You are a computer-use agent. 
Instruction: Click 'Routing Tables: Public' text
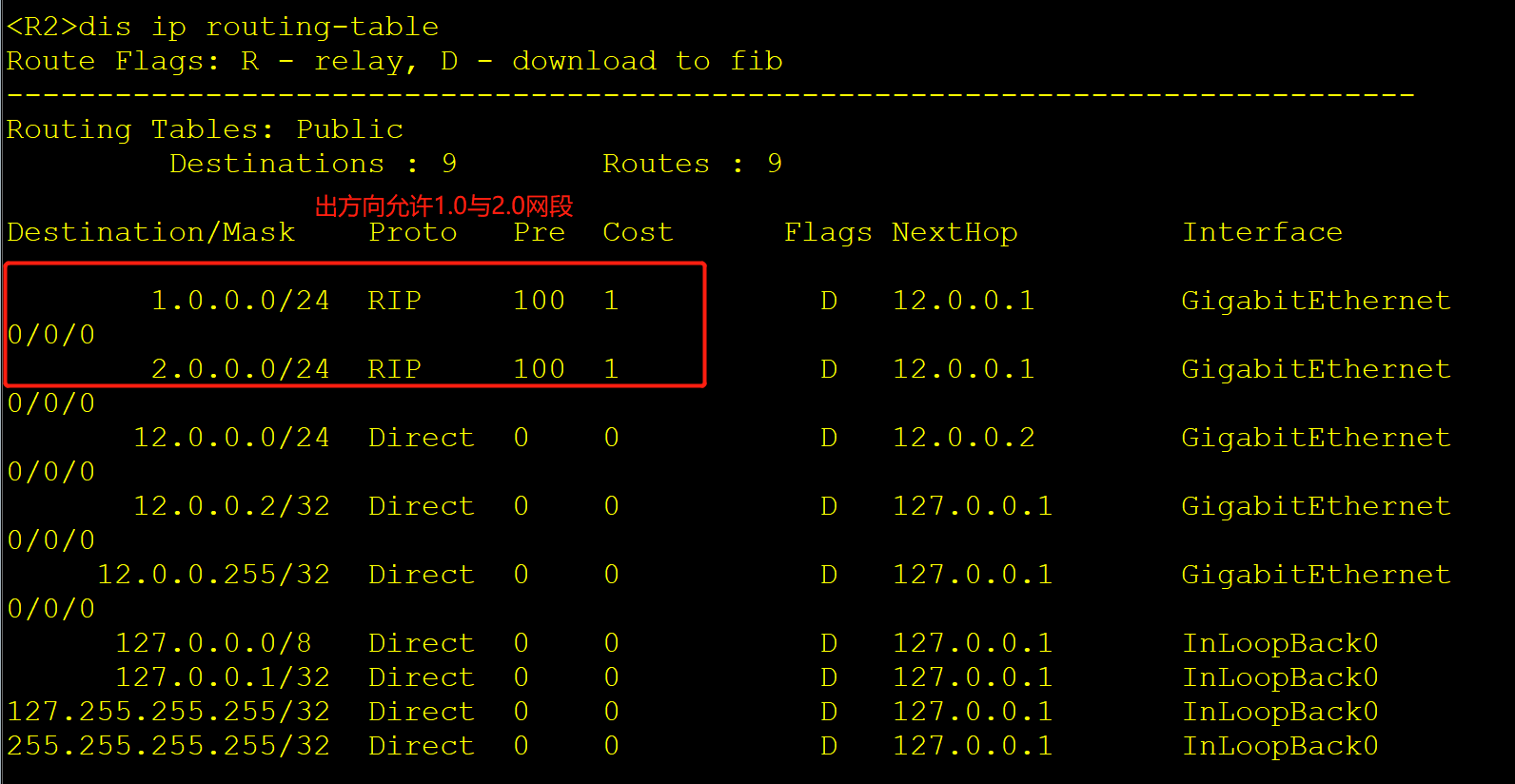point(205,129)
